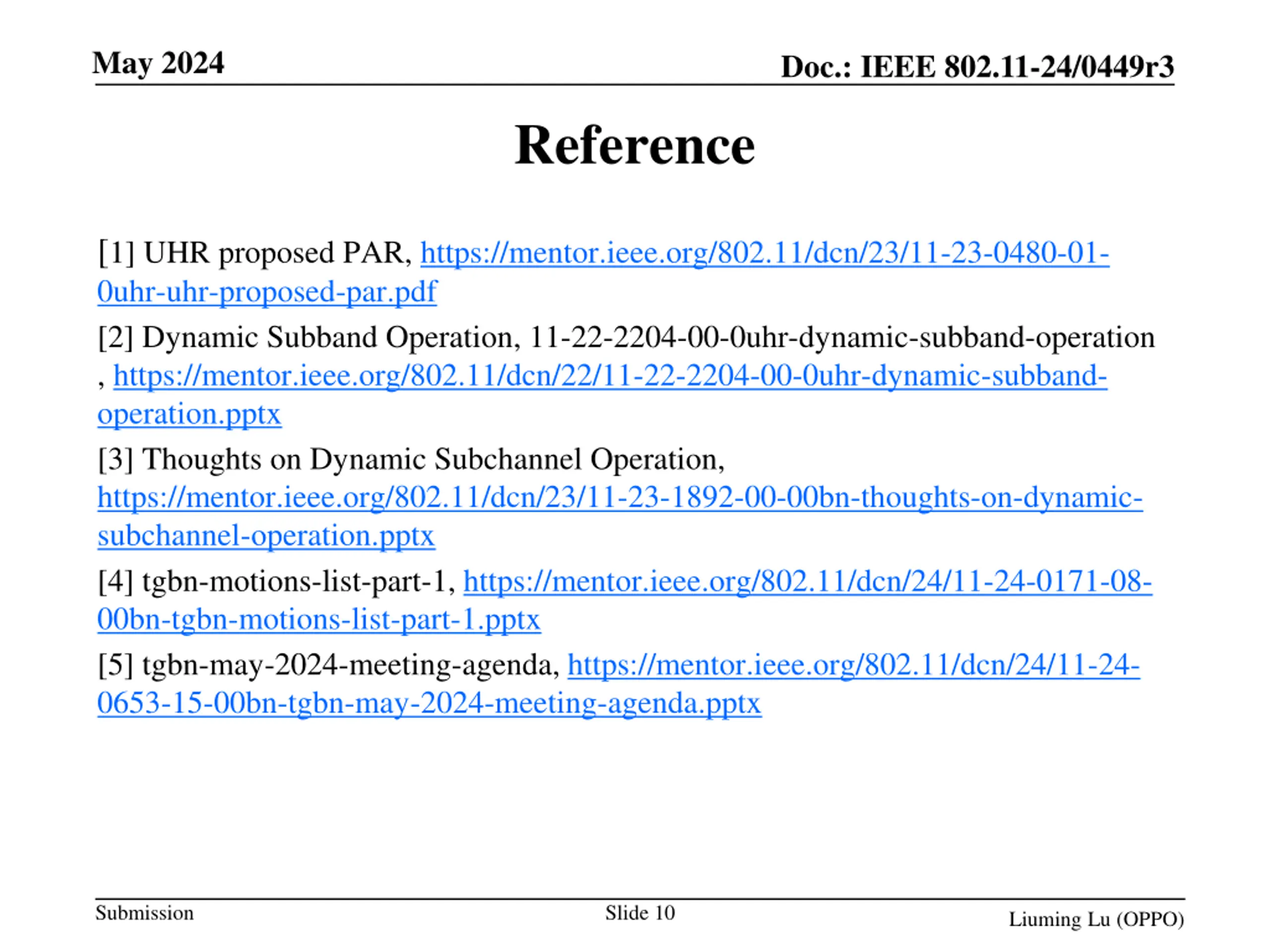Click the 00bn-tgbn-motions-list-part-1.pptx link text
Screen dimensions: 1270x952
[318, 620]
